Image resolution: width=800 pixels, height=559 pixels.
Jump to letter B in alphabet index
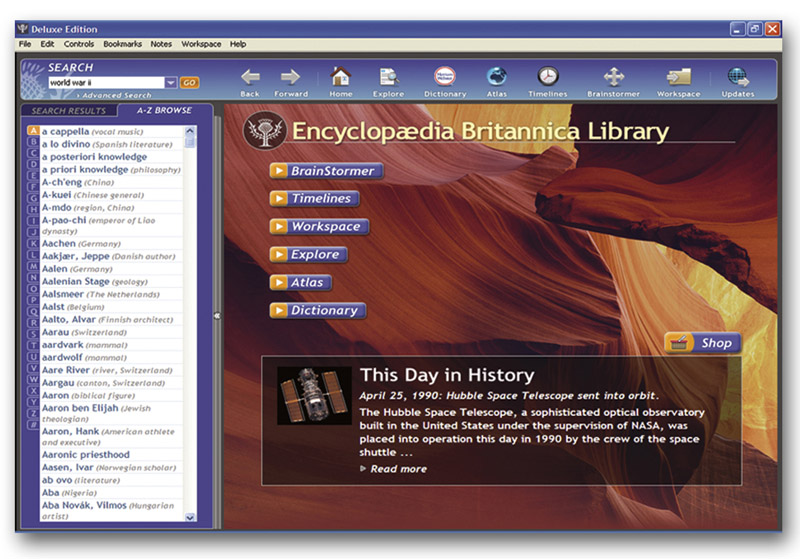coord(33,142)
